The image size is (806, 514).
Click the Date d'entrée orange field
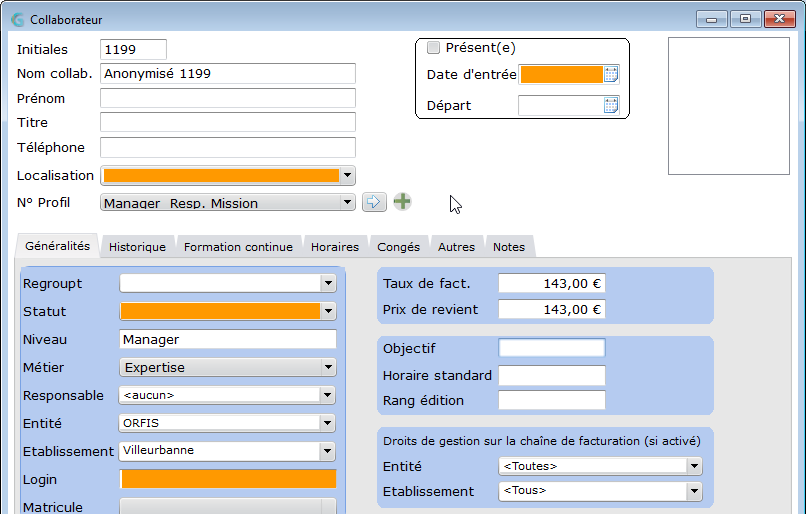click(x=561, y=75)
